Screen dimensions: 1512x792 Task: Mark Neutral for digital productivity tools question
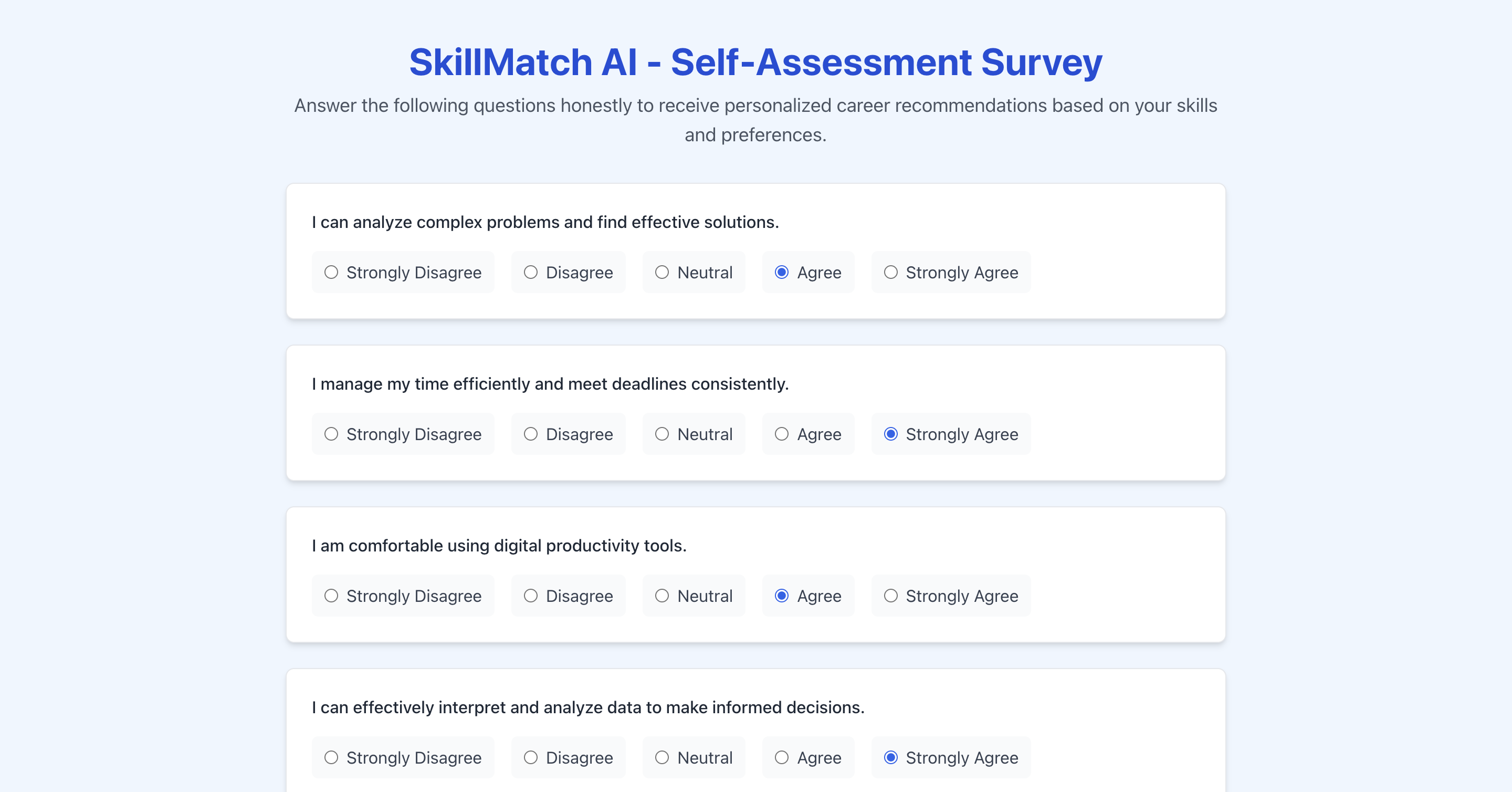pyautogui.click(x=662, y=596)
